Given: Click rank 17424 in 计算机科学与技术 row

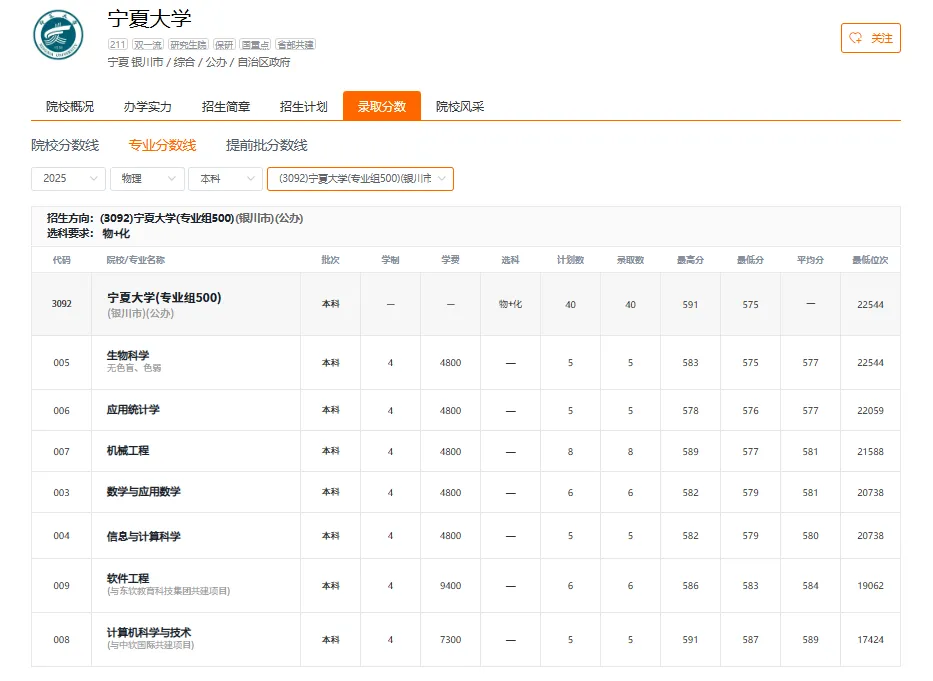Looking at the screenshot, I should coord(870,640).
